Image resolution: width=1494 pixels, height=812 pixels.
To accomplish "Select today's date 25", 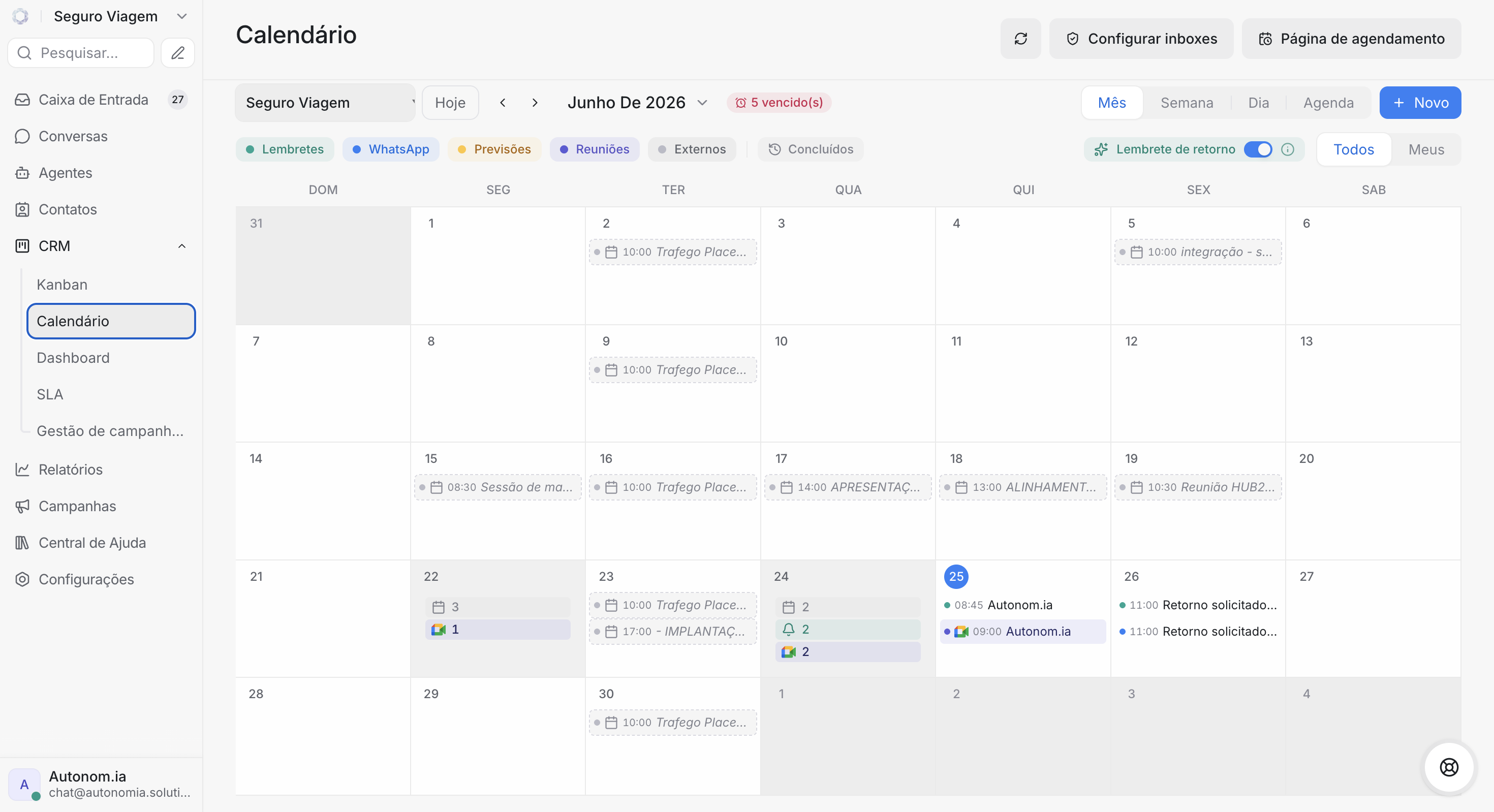I will (956, 577).
